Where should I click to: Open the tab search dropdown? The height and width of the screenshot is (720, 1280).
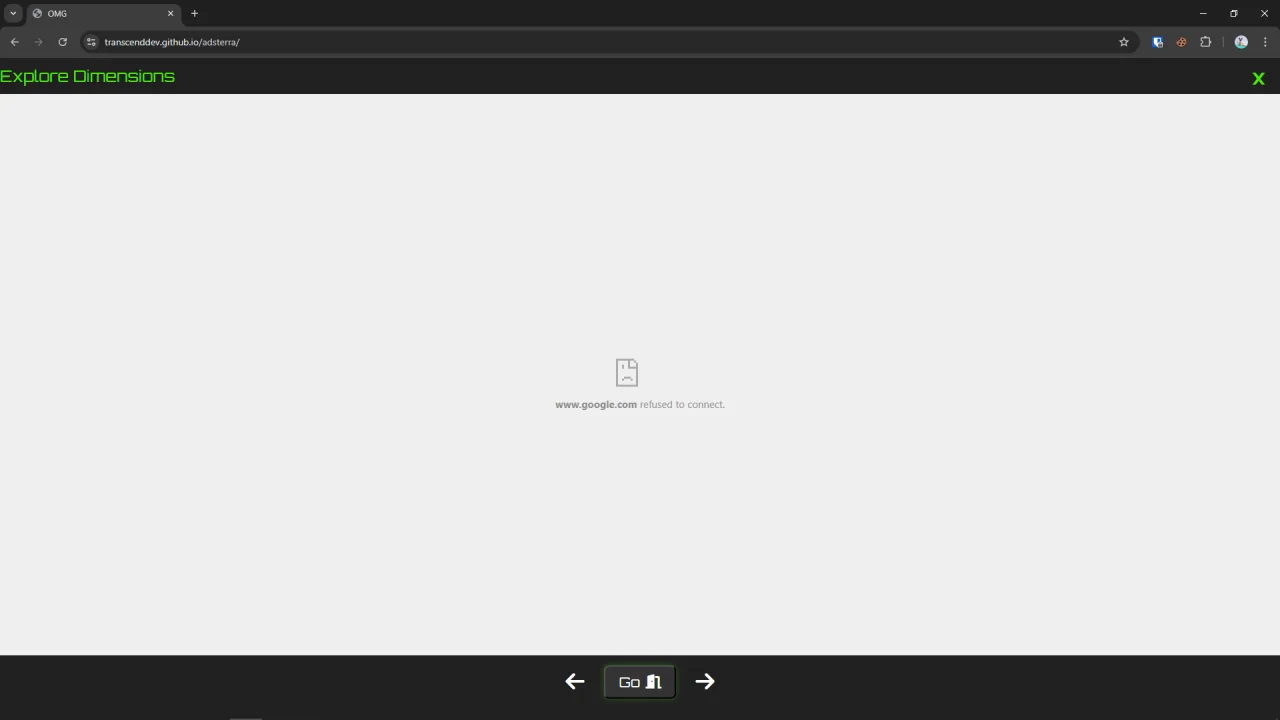pos(13,14)
